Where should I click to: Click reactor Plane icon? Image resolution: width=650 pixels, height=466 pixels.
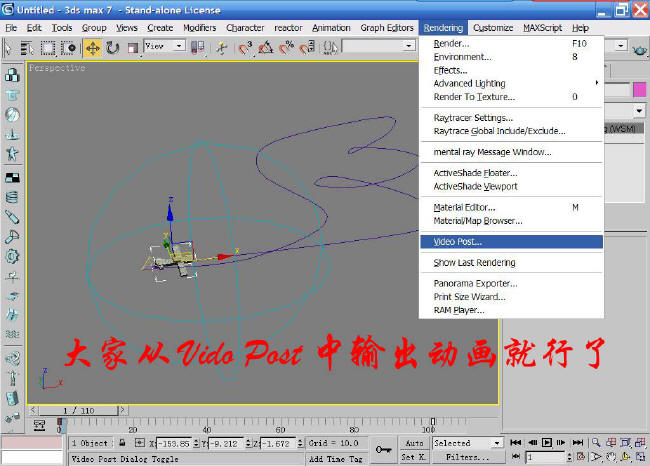12,134
